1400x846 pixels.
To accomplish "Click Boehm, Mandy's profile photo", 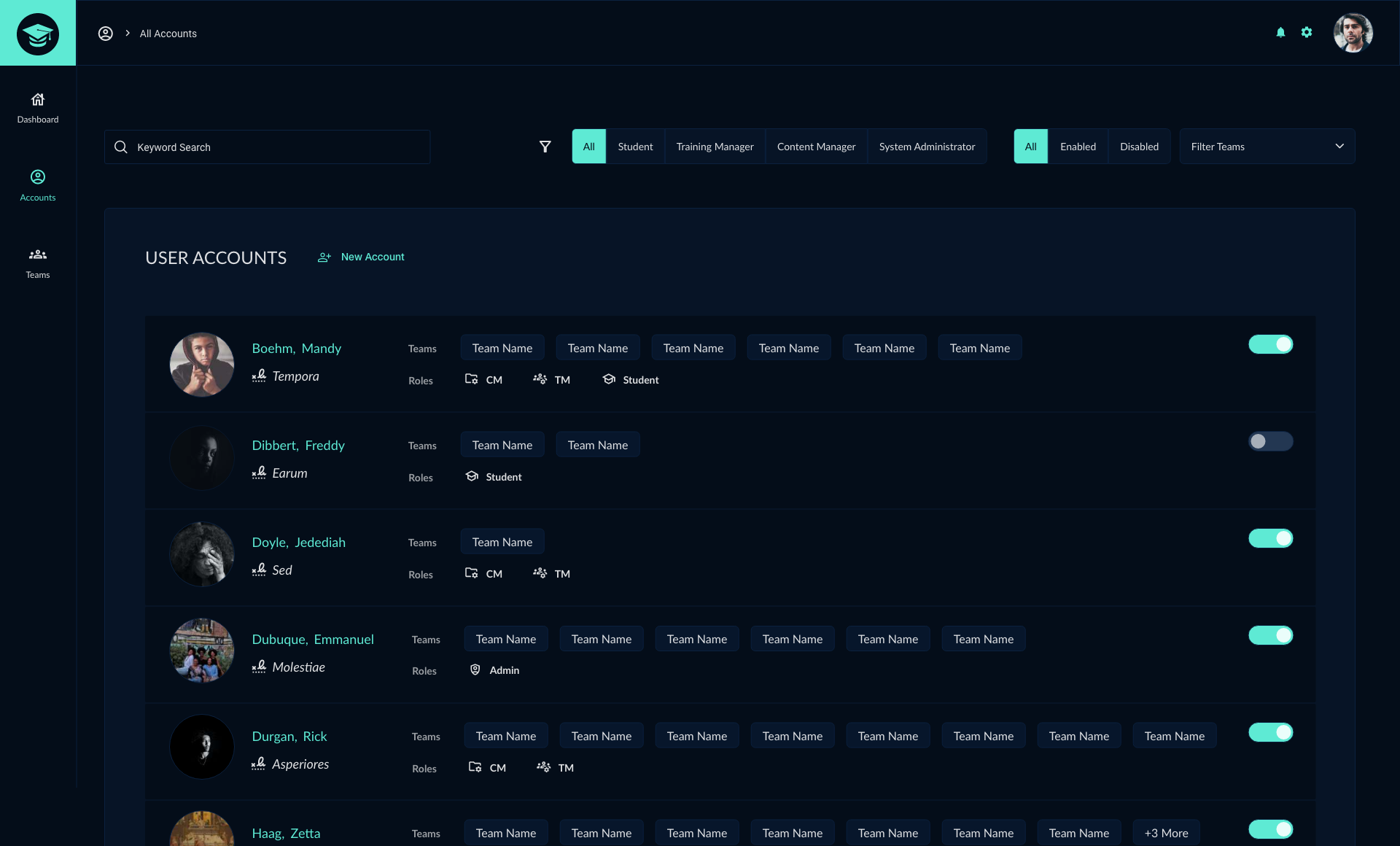I will 202,365.
